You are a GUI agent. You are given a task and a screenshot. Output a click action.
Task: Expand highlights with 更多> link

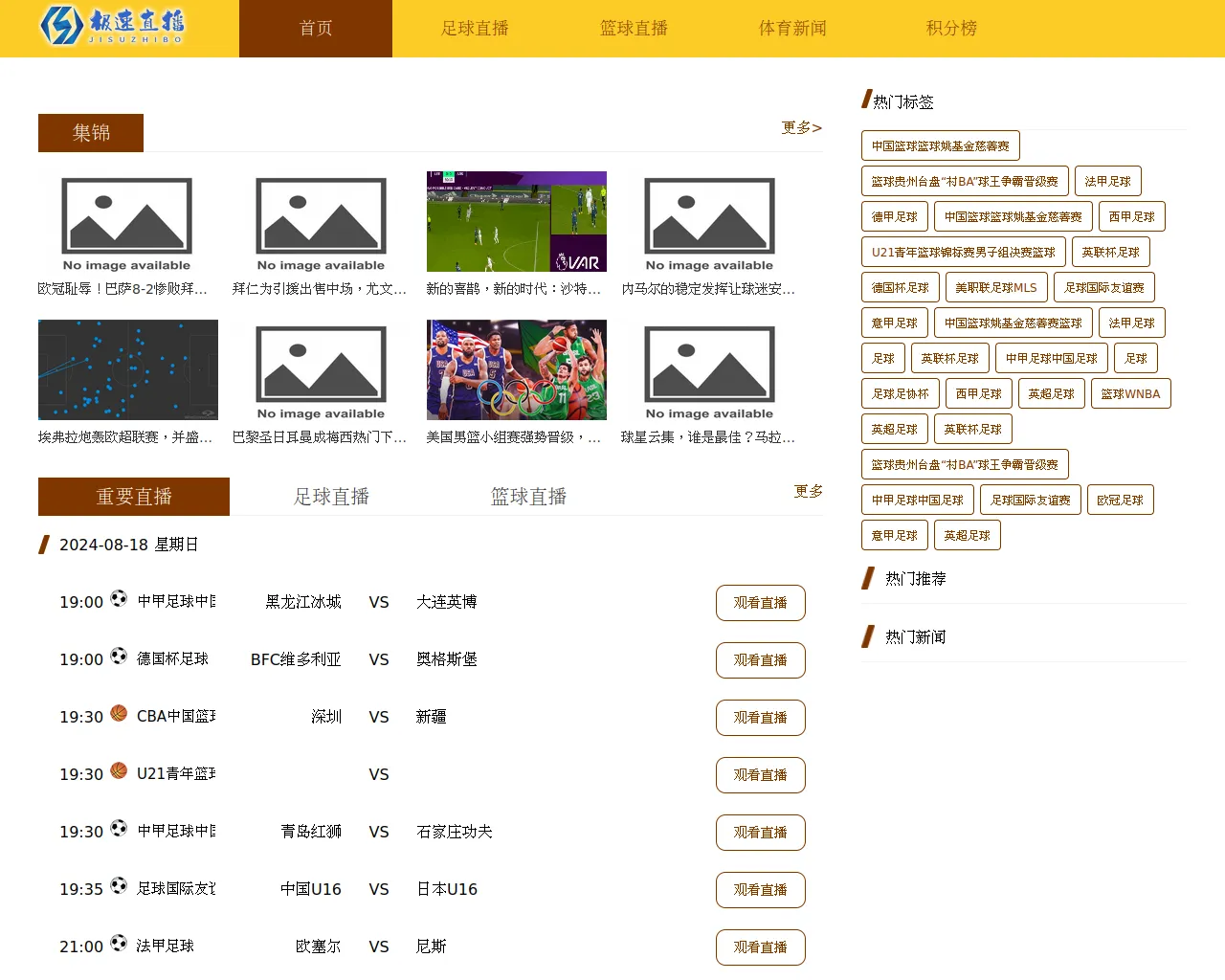coord(801,127)
